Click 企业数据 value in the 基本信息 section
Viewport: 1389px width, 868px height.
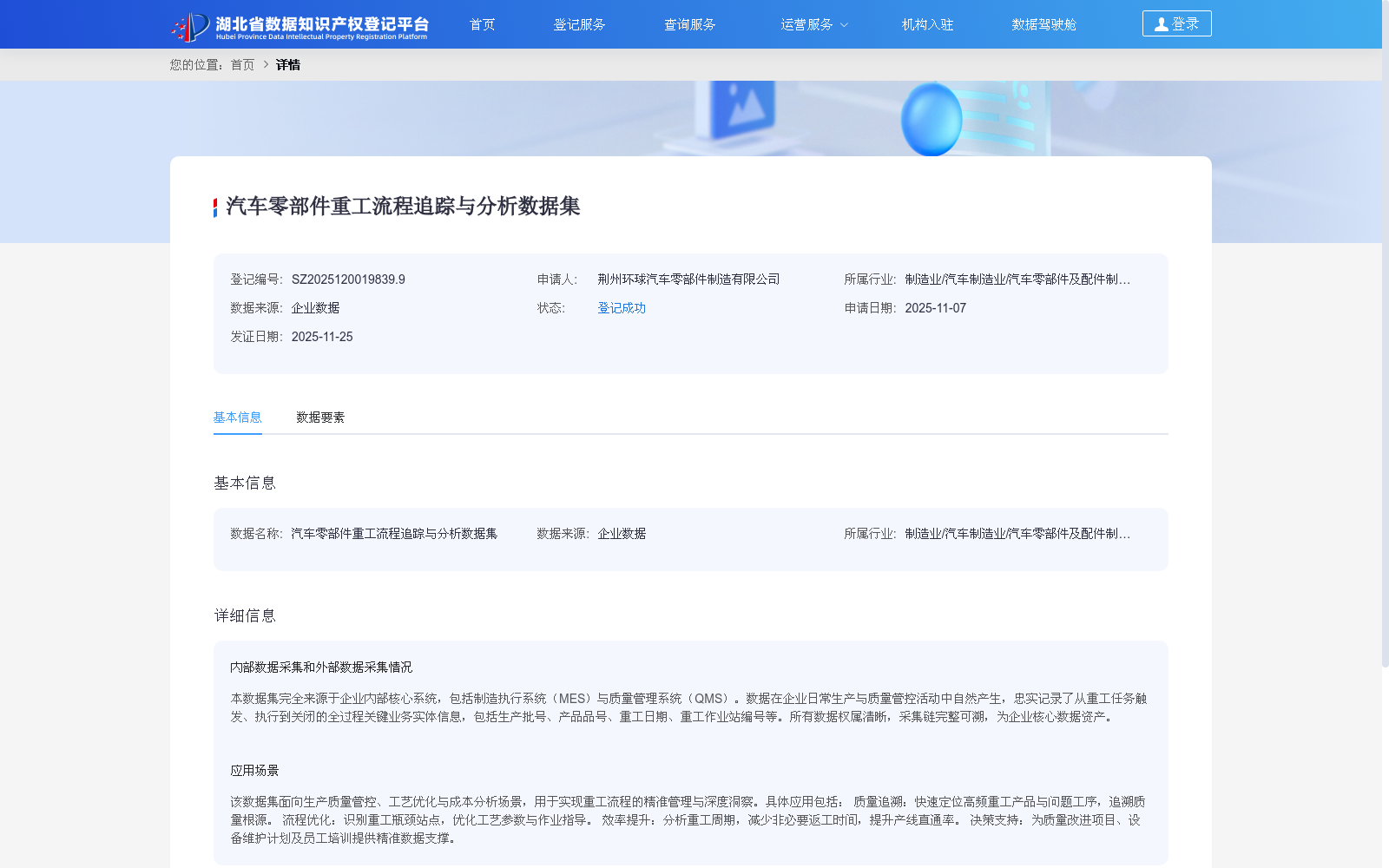tap(622, 534)
